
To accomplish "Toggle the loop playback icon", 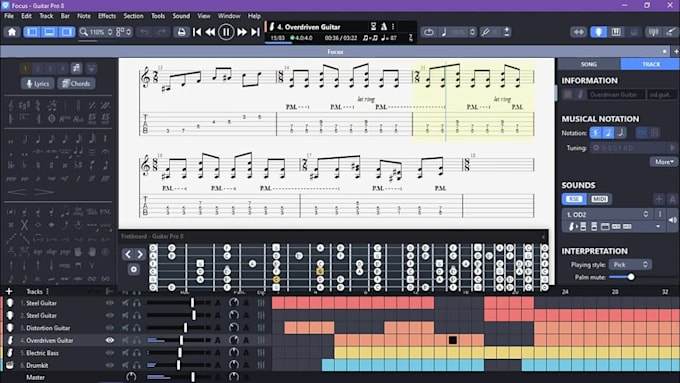I will [428, 32].
